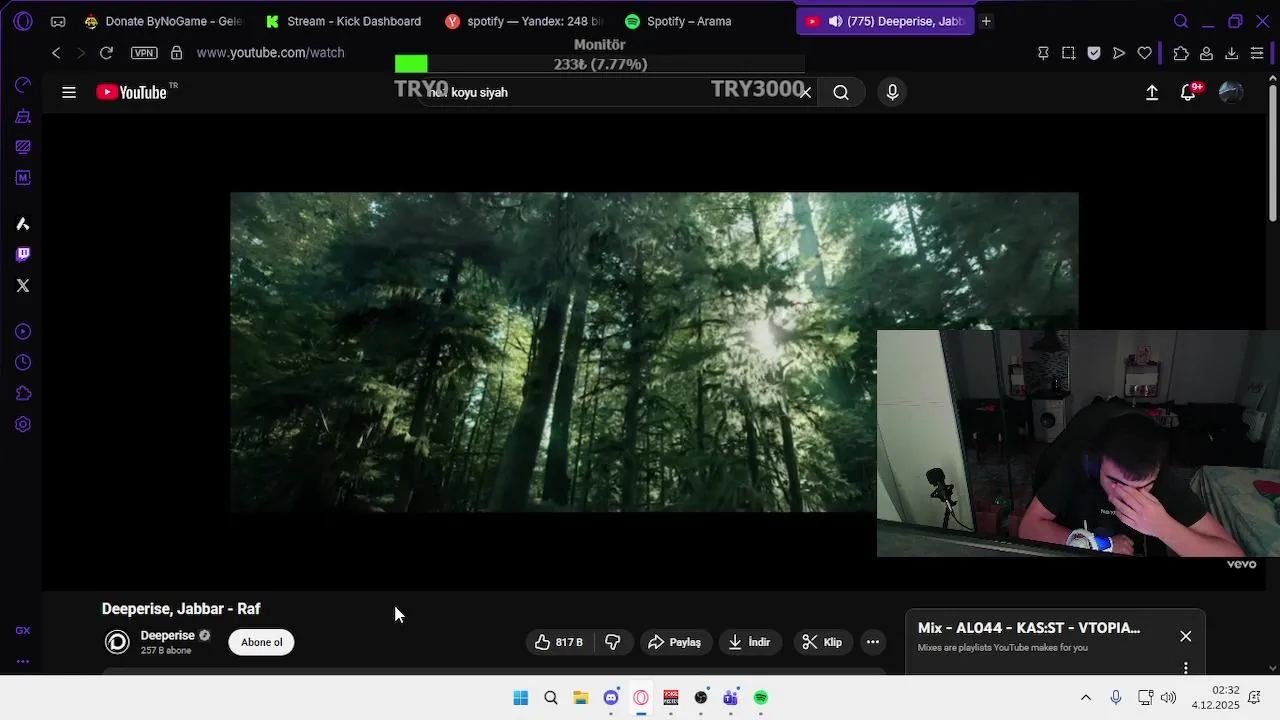Image resolution: width=1280 pixels, height=720 pixels.
Task: Open Spotify from the taskbar
Action: (761, 698)
